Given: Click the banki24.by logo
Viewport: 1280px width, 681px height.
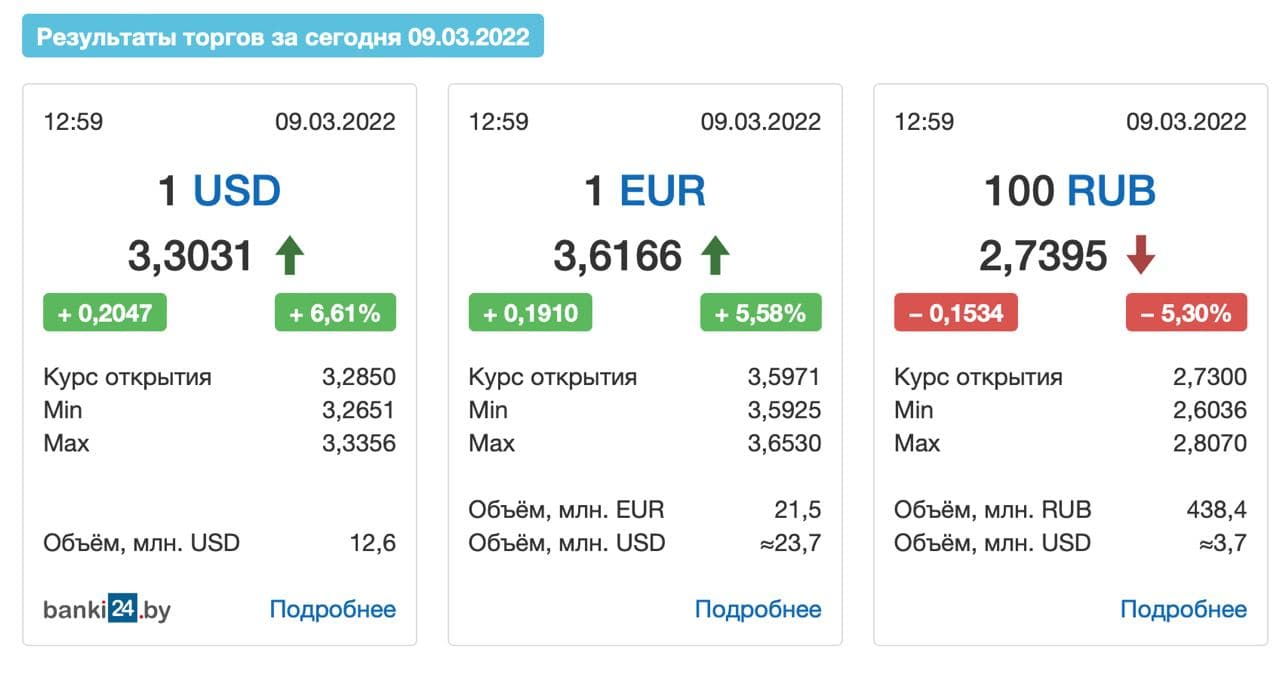Looking at the screenshot, I should pyautogui.click(x=107, y=609).
